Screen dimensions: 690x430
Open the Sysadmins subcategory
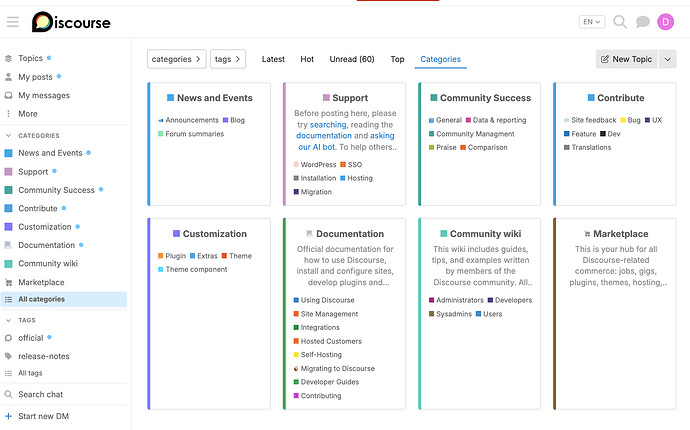(x=454, y=314)
